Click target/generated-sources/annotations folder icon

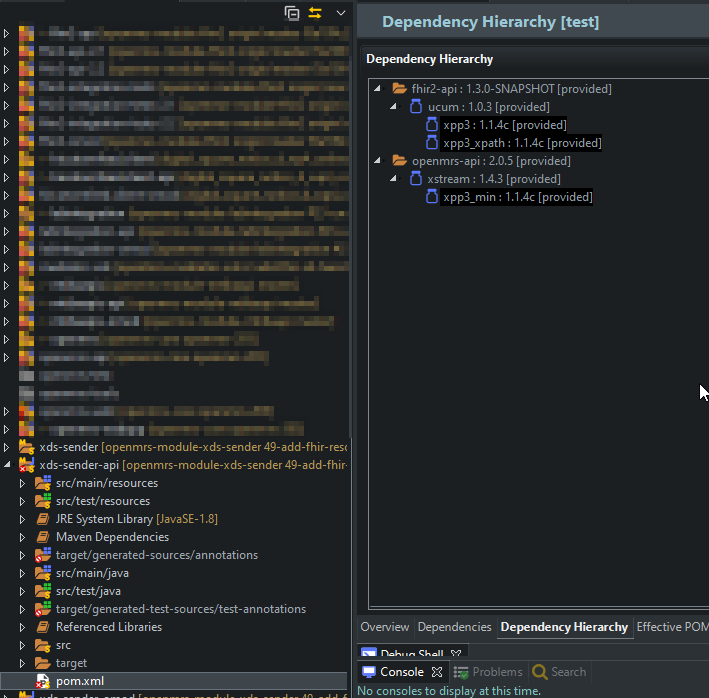point(43,555)
